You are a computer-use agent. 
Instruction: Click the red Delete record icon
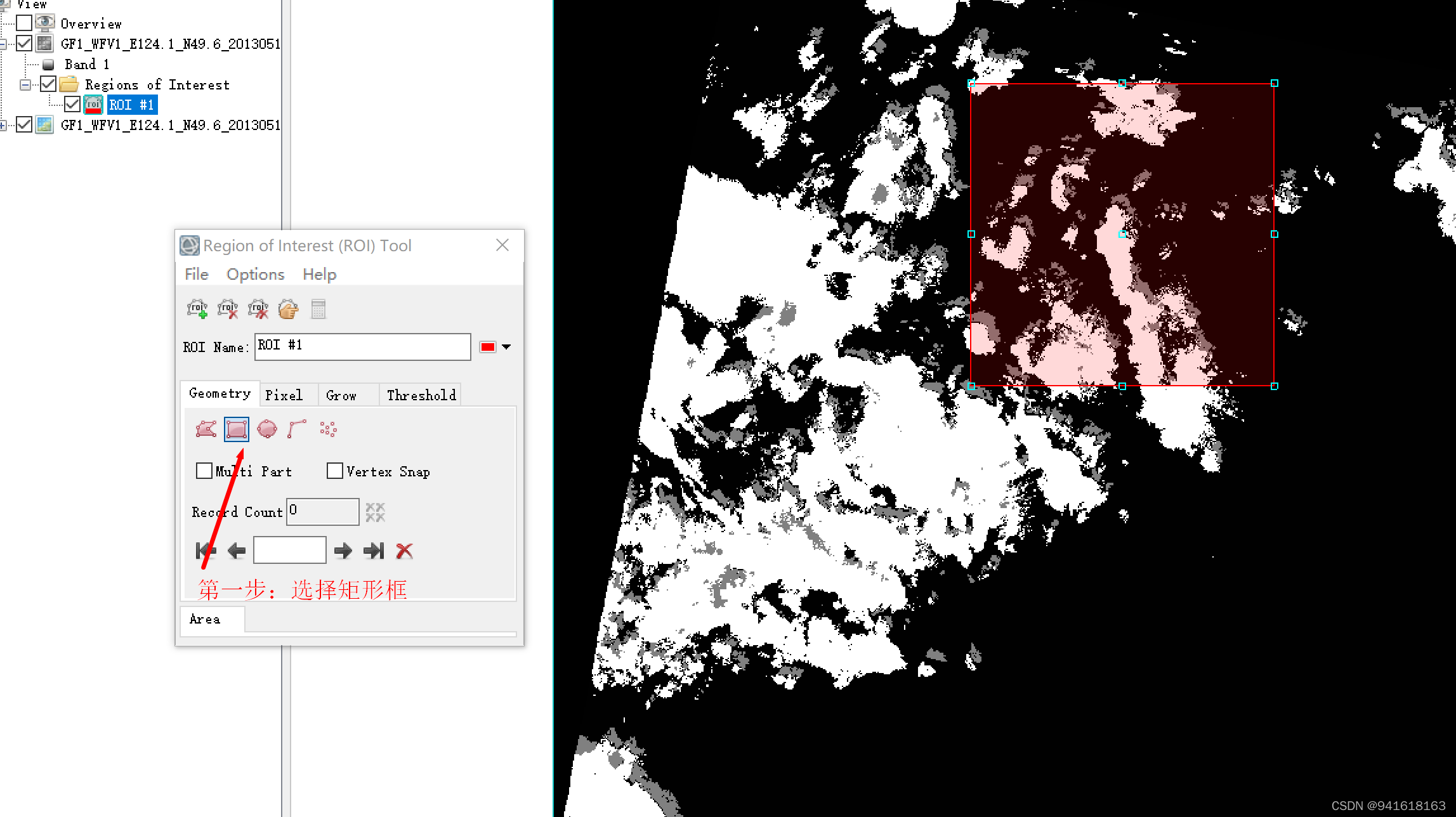pyautogui.click(x=404, y=551)
